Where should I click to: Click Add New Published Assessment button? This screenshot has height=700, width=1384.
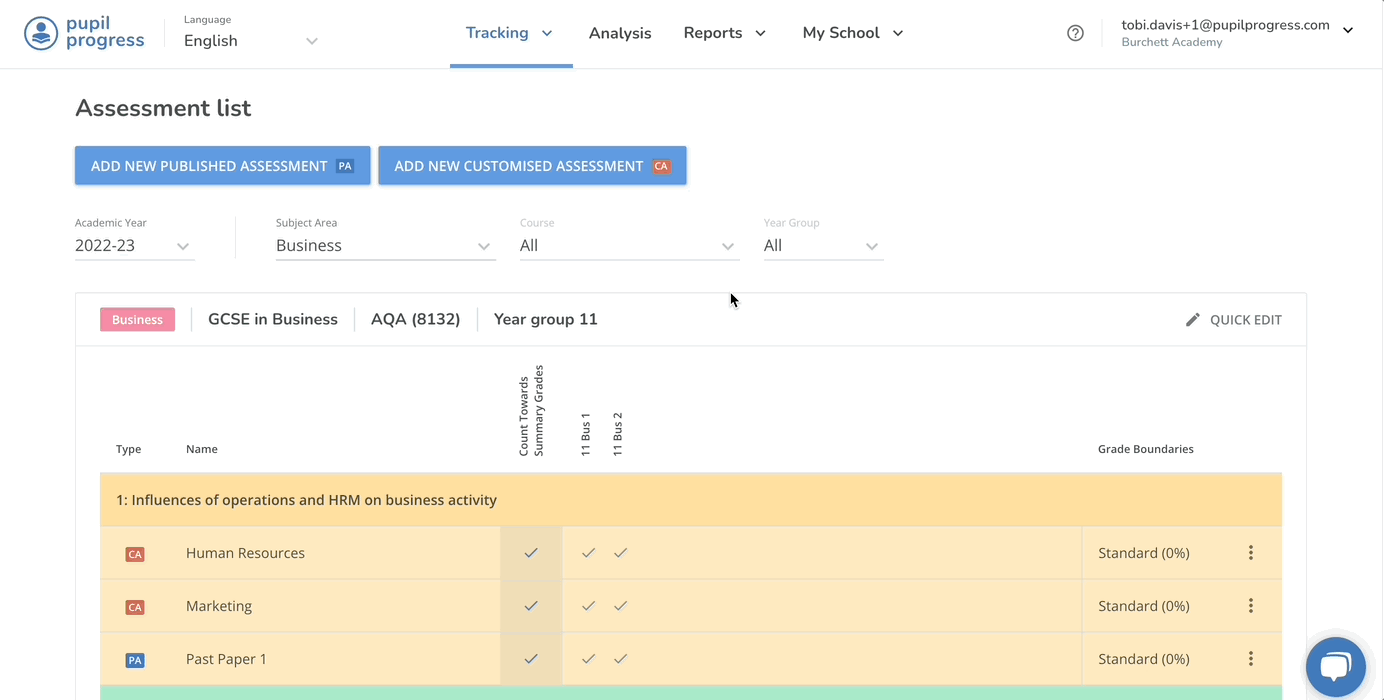(x=222, y=166)
